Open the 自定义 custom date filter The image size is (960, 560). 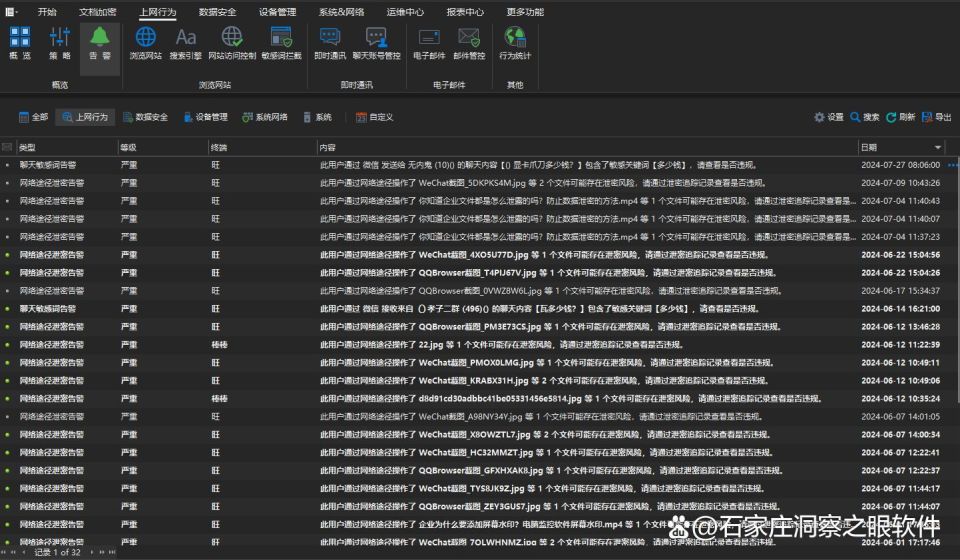(x=374, y=117)
